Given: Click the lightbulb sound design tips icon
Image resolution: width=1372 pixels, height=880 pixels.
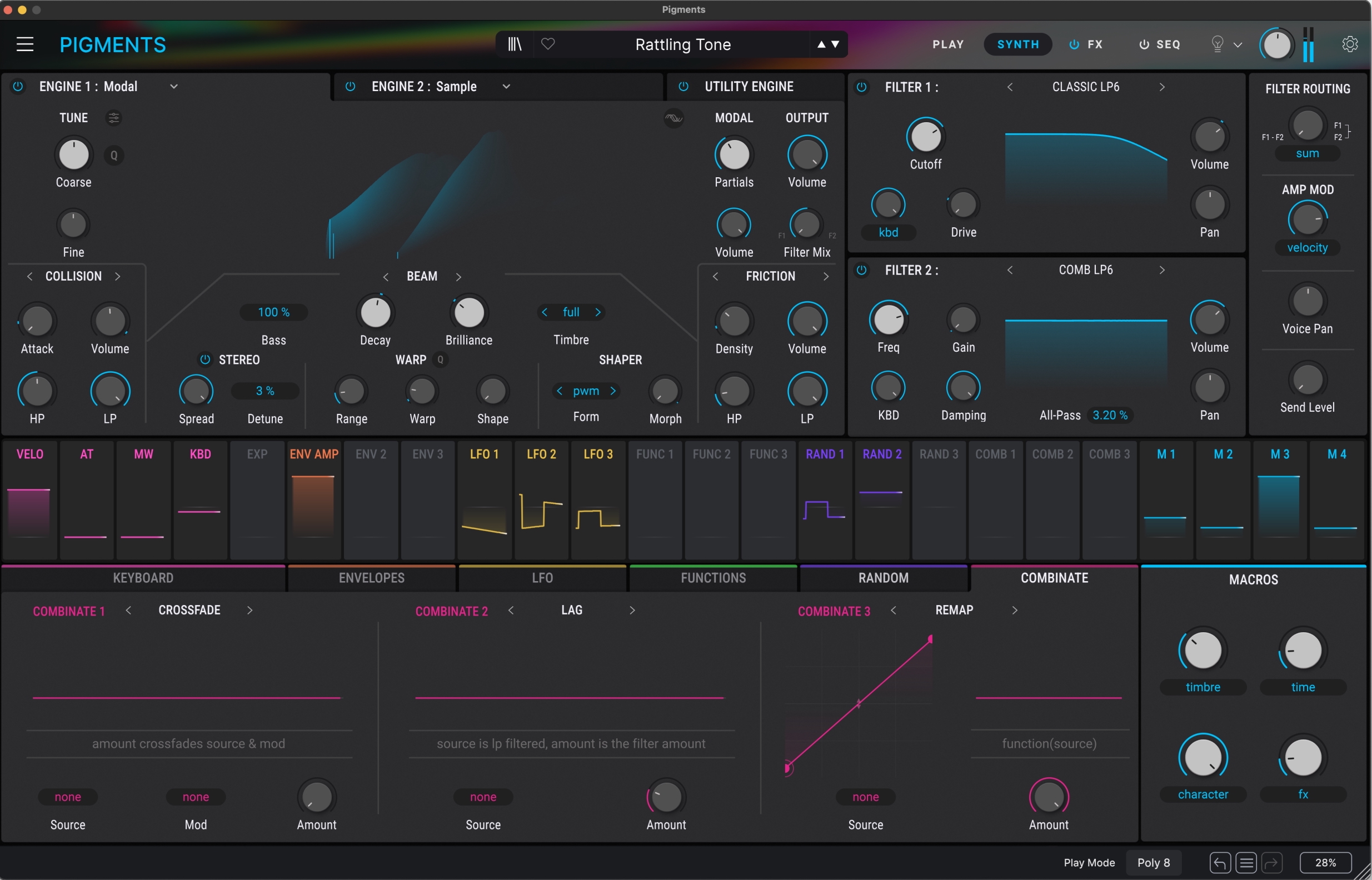Looking at the screenshot, I should coord(1217,44).
